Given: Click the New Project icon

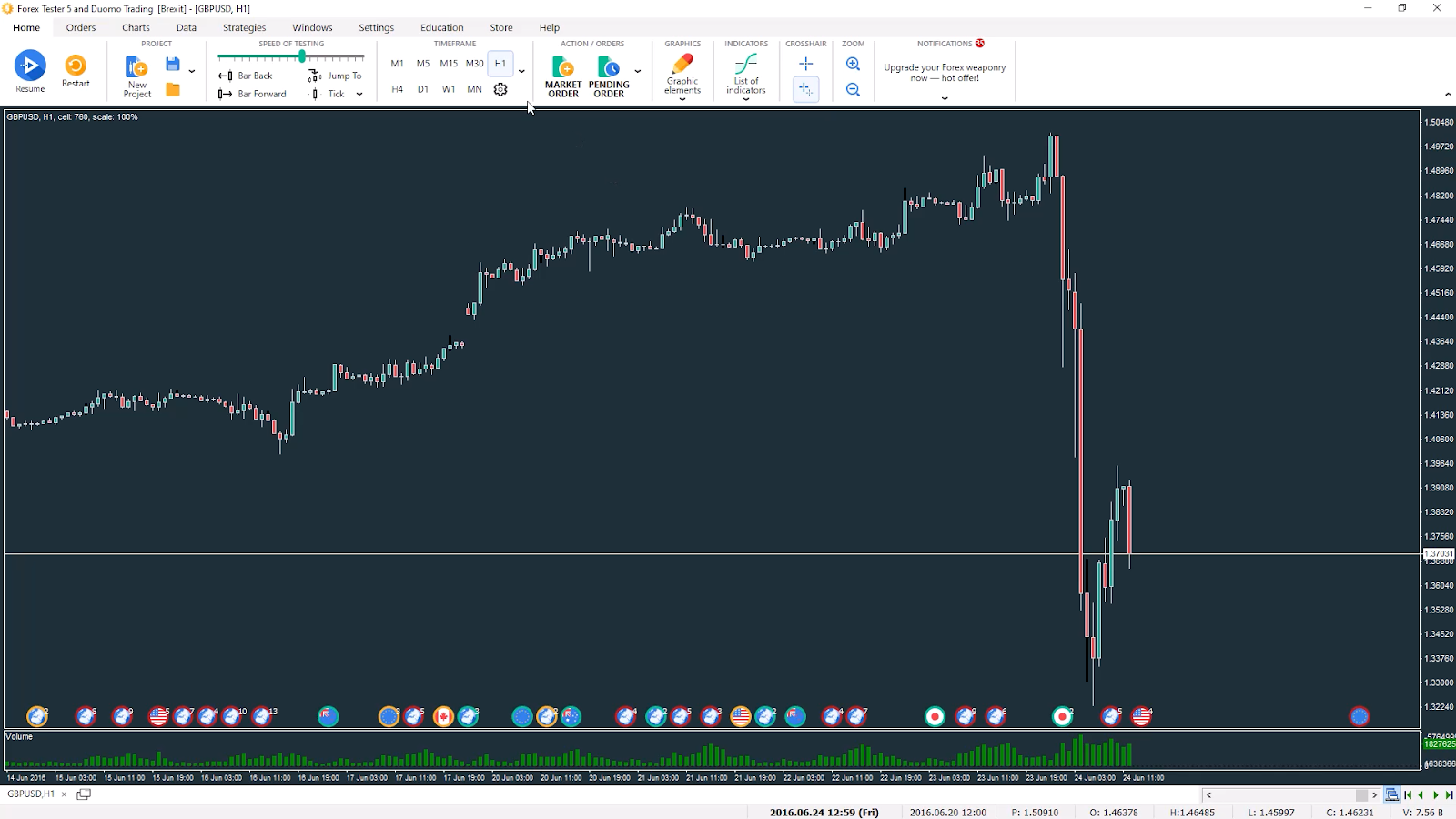Looking at the screenshot, I should [x=136, y=73].
